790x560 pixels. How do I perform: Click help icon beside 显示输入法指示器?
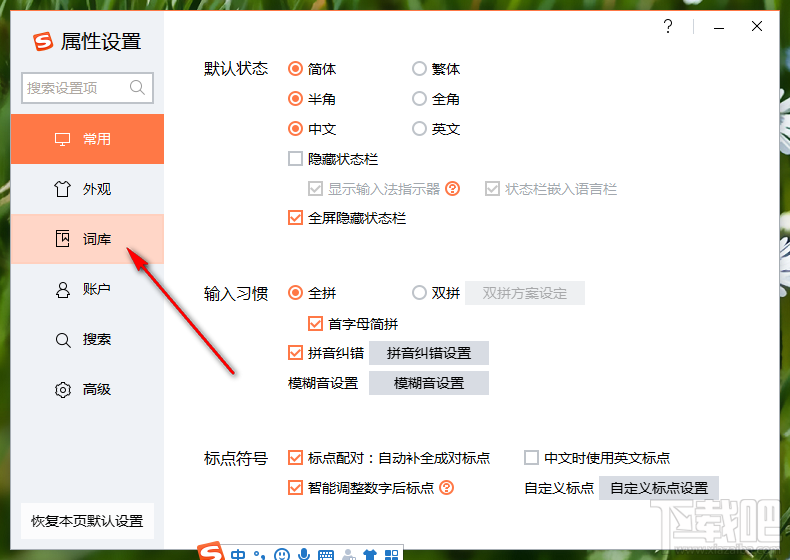click(452, 189)
